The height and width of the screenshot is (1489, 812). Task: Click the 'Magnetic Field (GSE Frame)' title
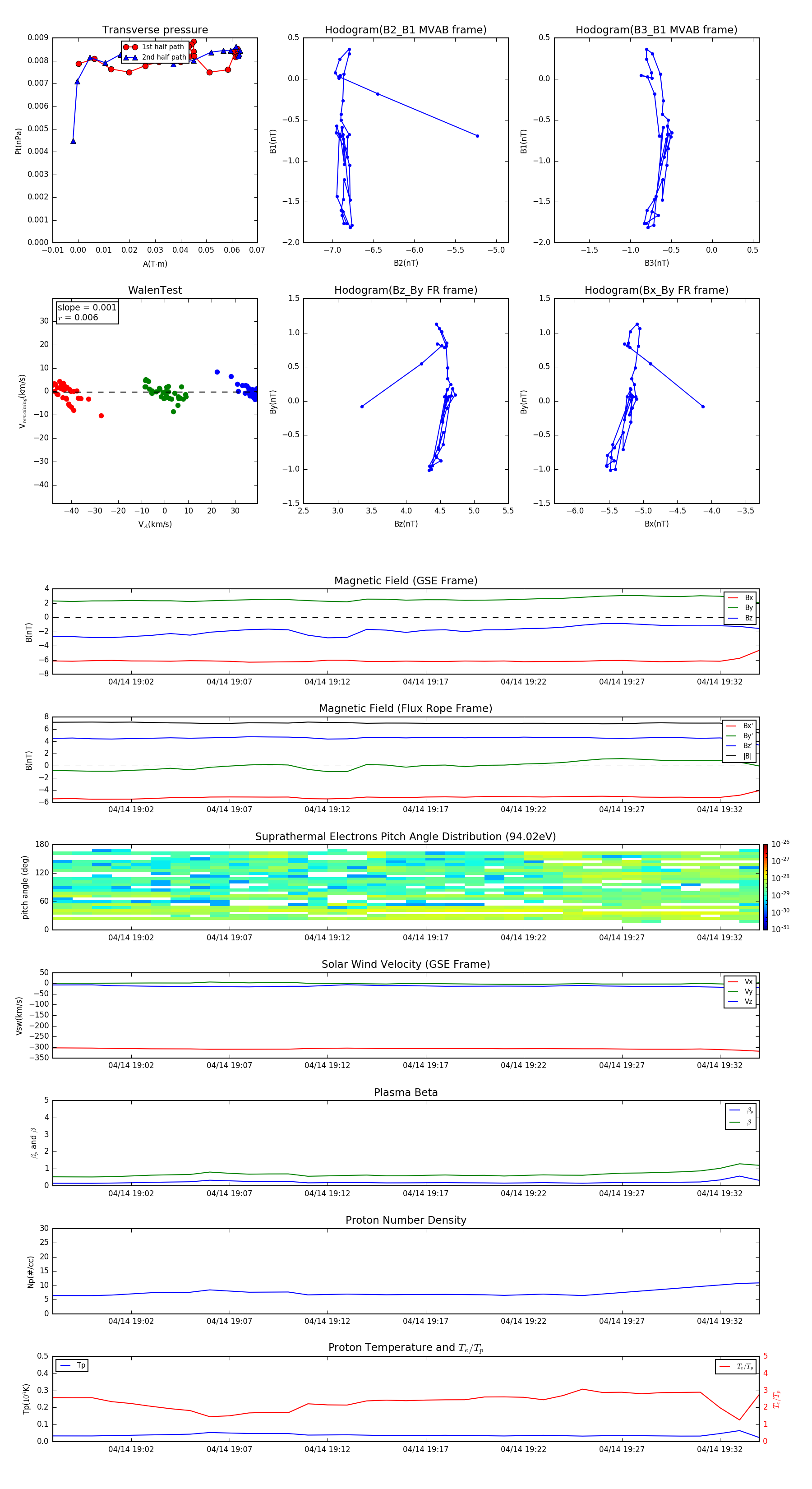pos(406,580)
